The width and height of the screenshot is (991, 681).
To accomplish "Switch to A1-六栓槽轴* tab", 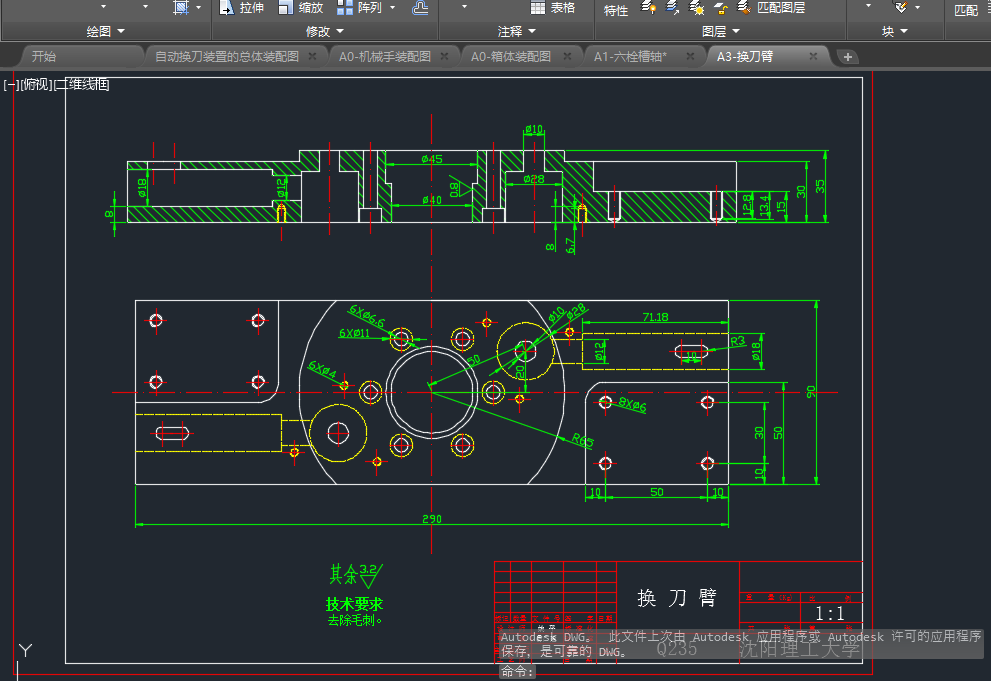I will pyautogui.click(x=630, y=56).
